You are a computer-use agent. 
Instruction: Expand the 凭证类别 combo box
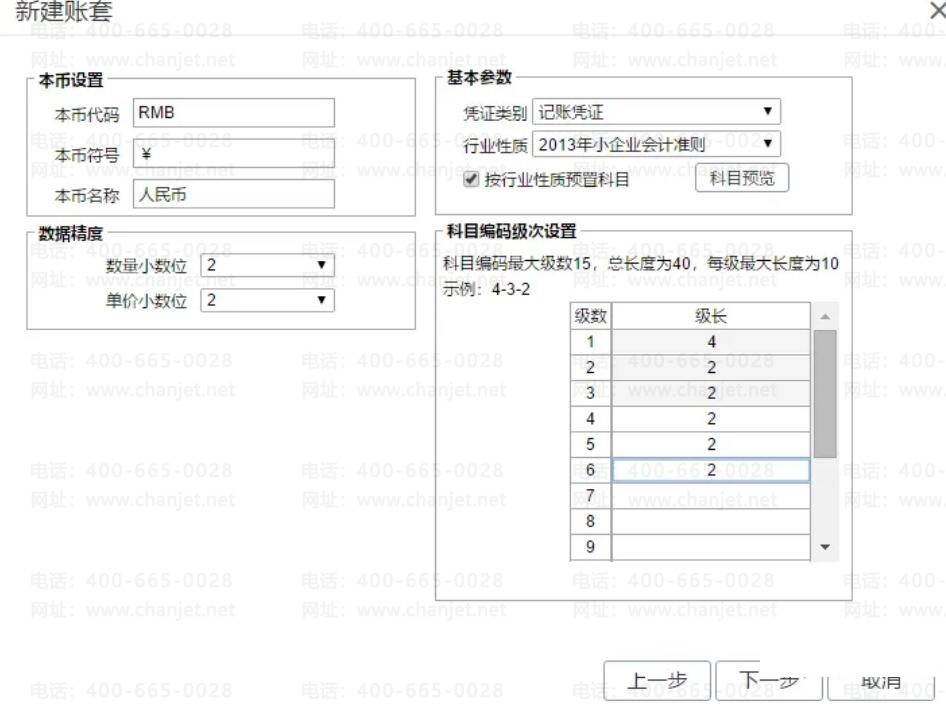click(x=656, y=112)
